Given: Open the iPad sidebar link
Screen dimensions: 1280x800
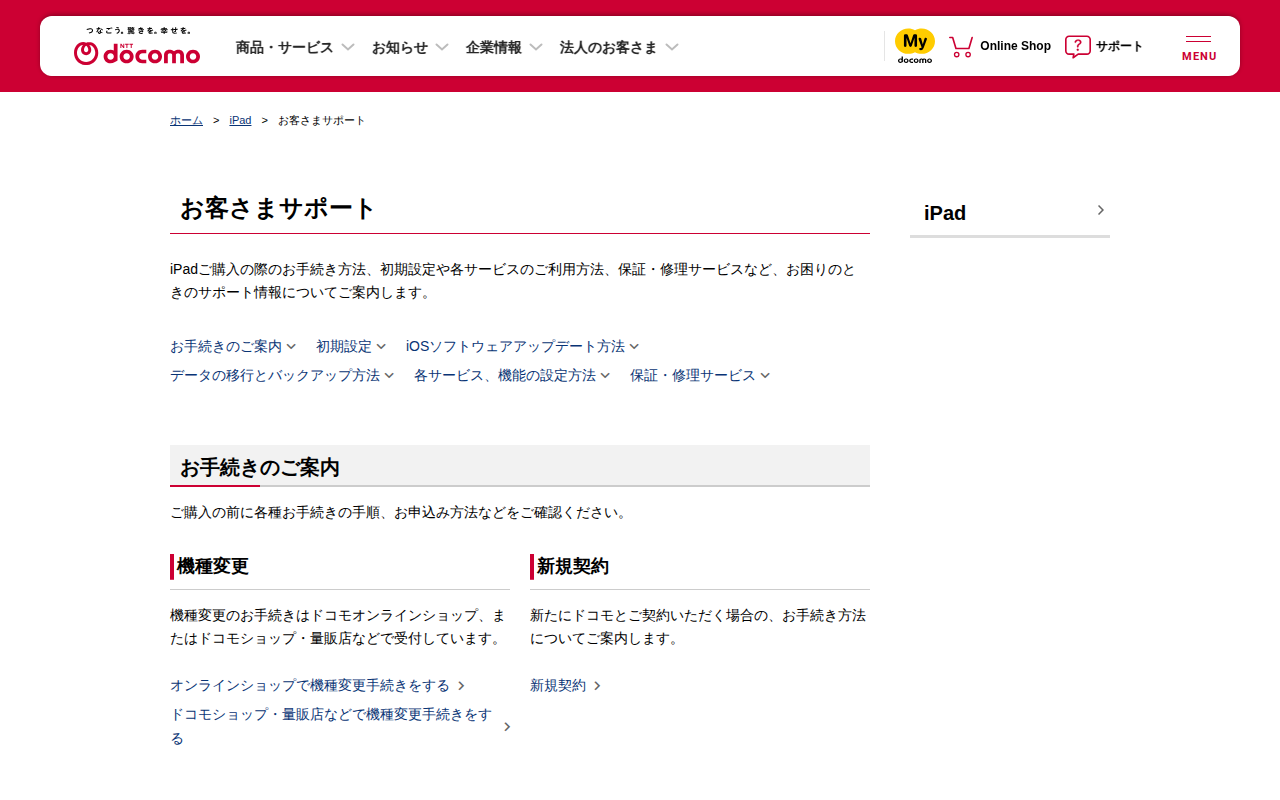Looking at the screenshot, I should pos(1010,213).
